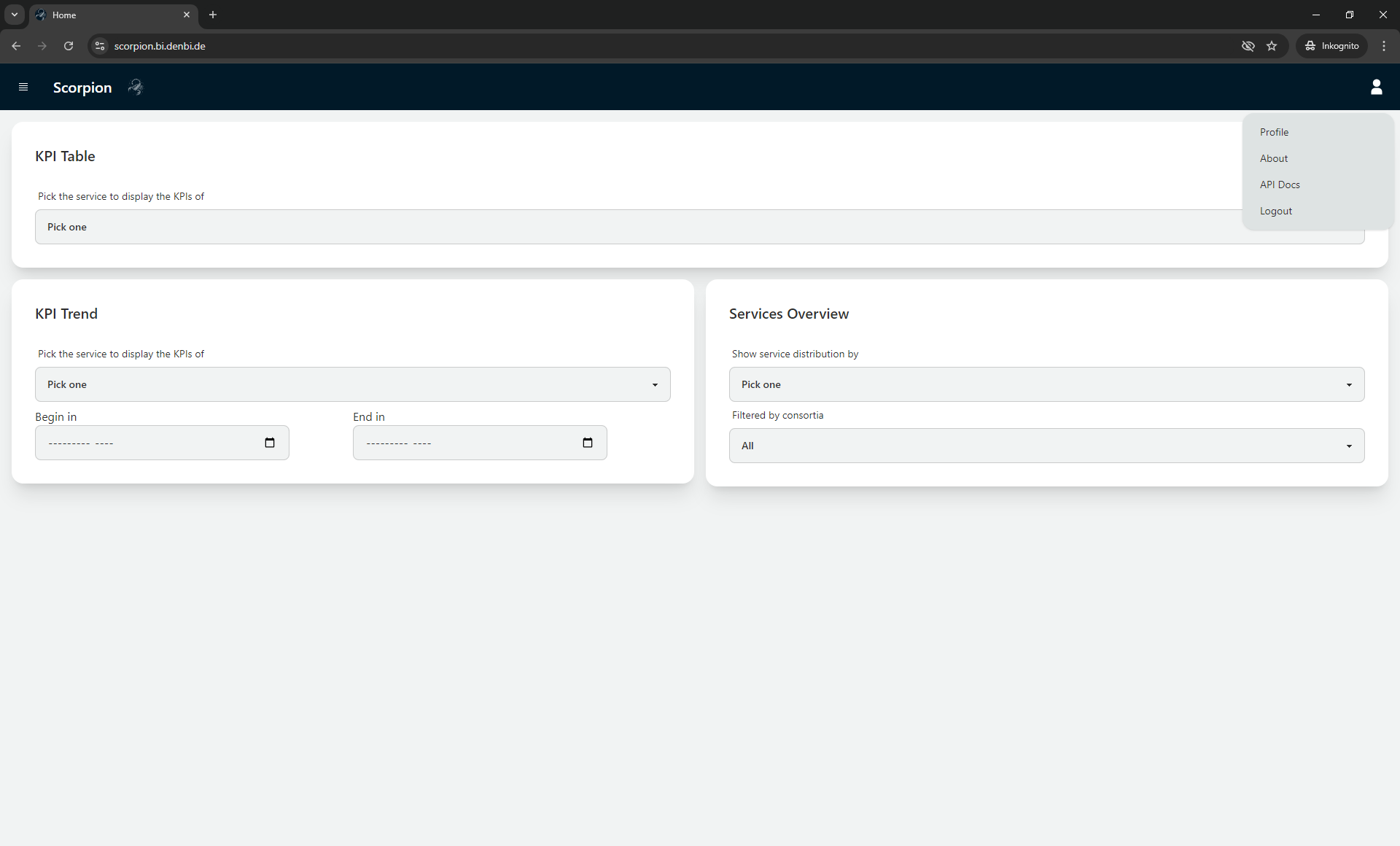Click the KPI Table heading
The width and height of the screenshot is (1400, 846).
pyautogui.click(x=65, y=156)
